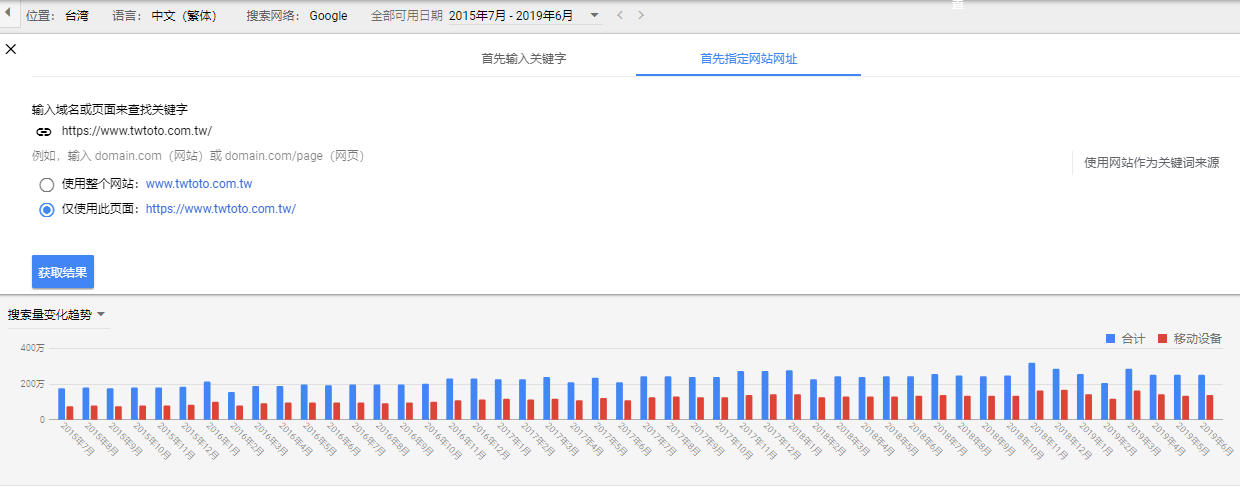The height and width of the screenshot is (488, 1240).
Task: Switch to the 首先输入关键字 tab
Action: 523,59
